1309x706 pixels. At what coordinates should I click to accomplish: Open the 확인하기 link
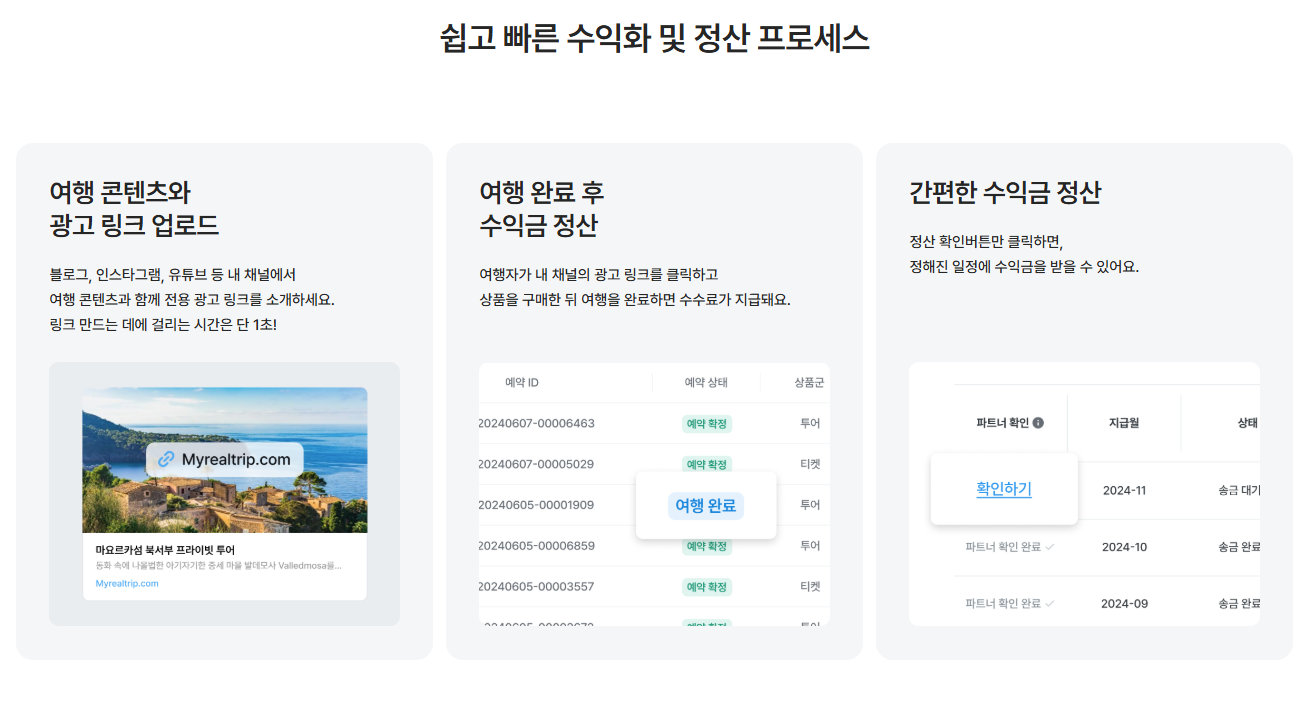1004,489
